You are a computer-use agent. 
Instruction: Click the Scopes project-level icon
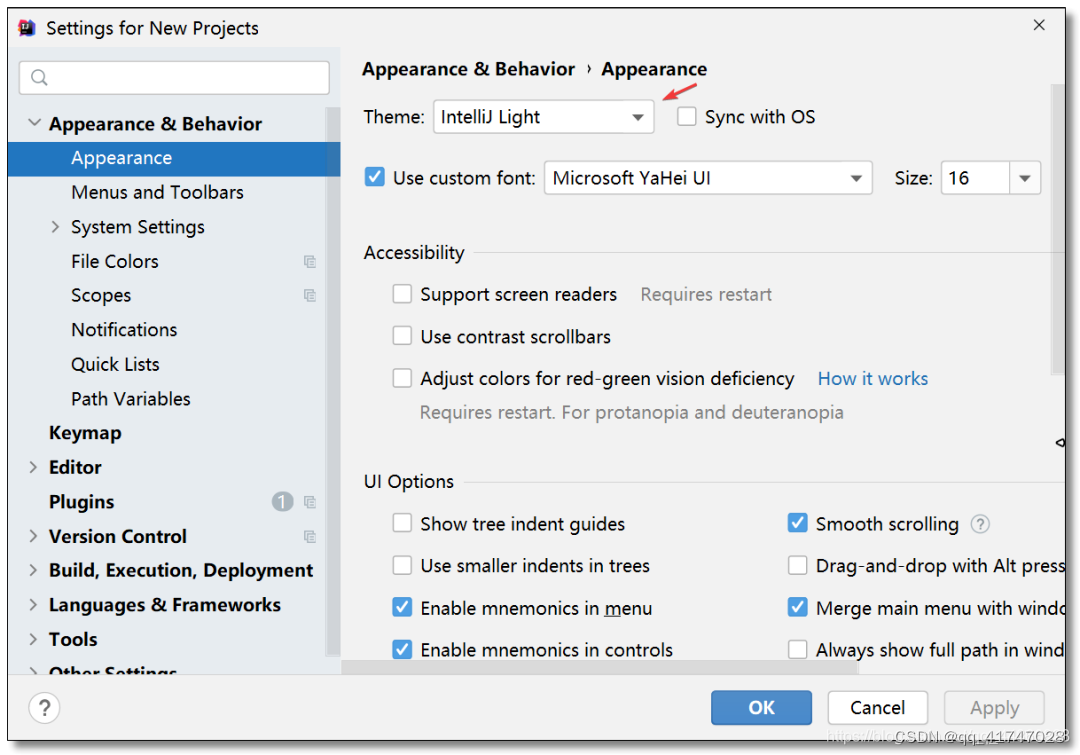point(310,296)
